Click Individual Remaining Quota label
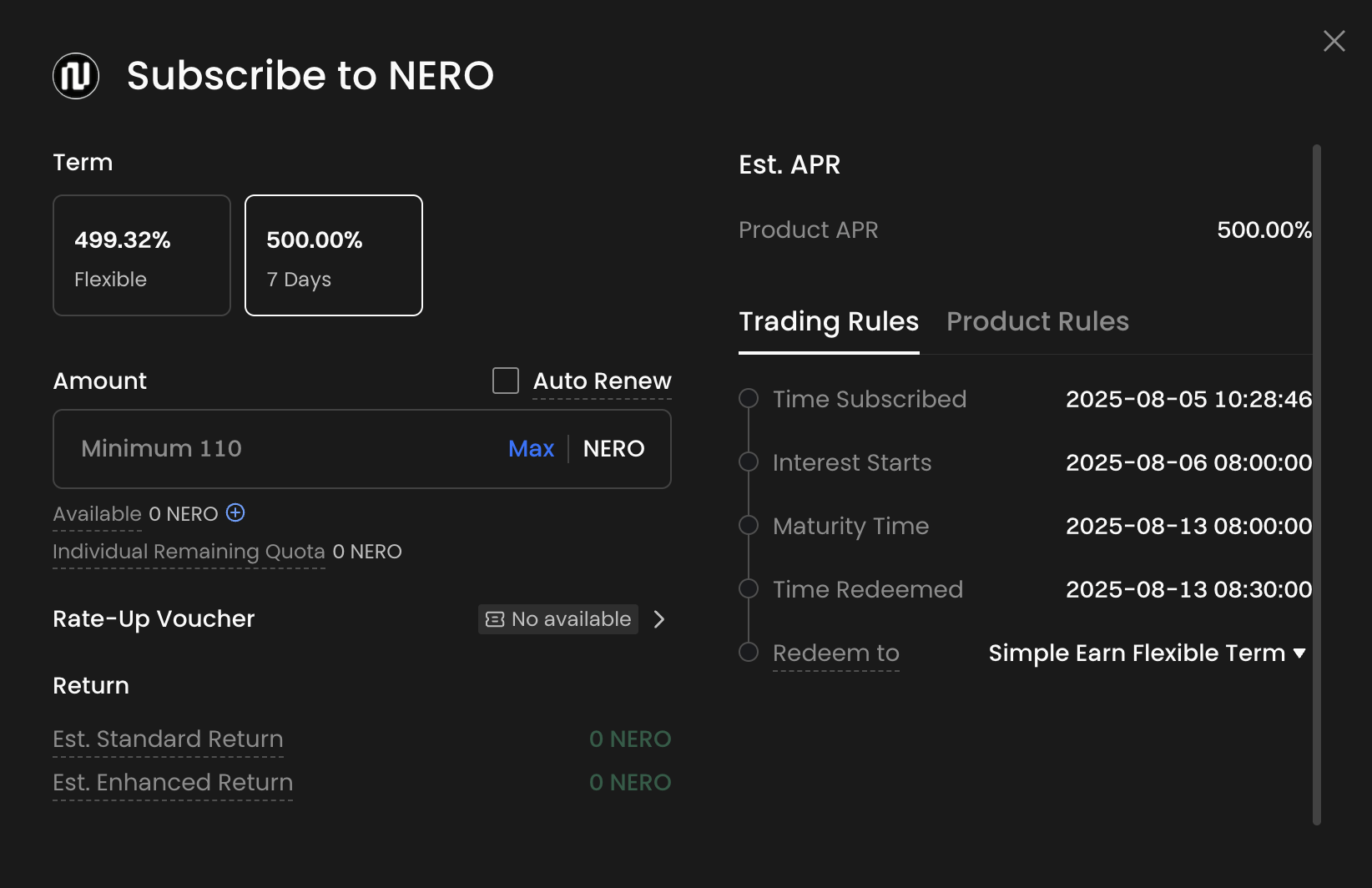 tap(189, 552)
